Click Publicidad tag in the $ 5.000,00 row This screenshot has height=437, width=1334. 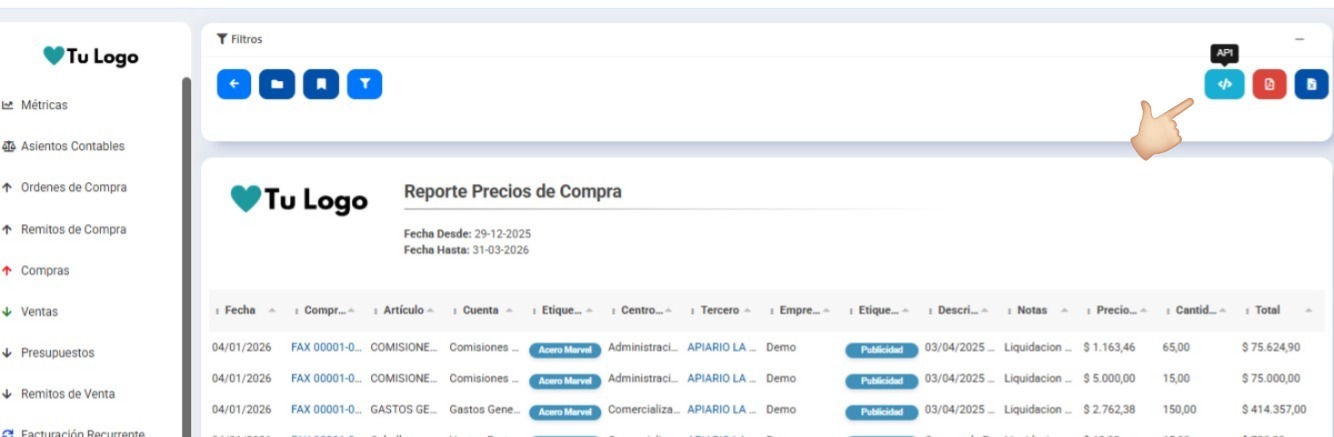point(882,381)
